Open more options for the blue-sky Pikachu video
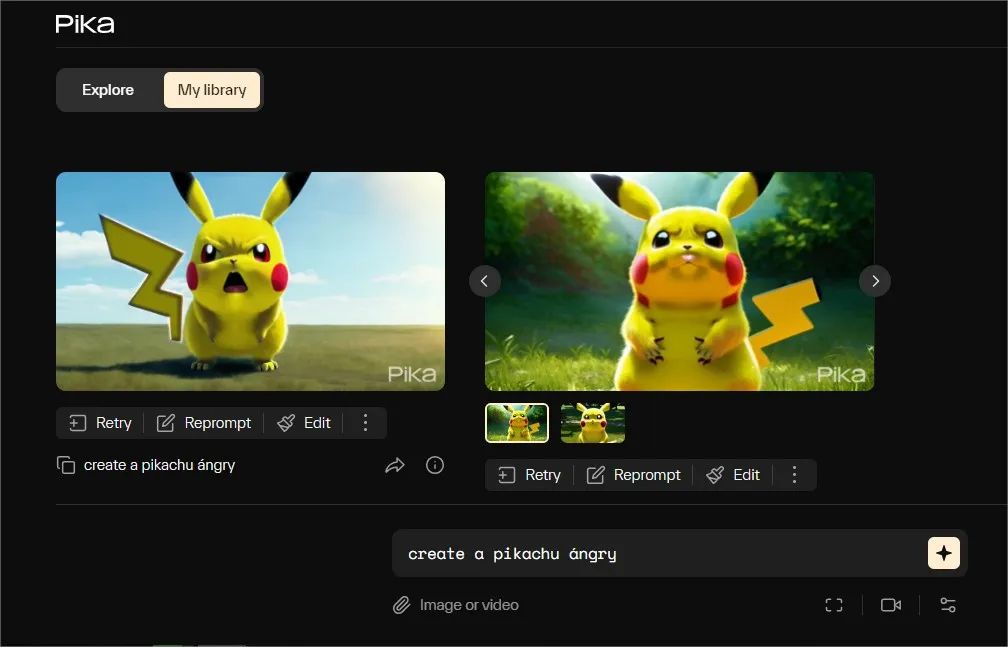The height and width of the screenshot is (647, 1008). pos(365,423)
